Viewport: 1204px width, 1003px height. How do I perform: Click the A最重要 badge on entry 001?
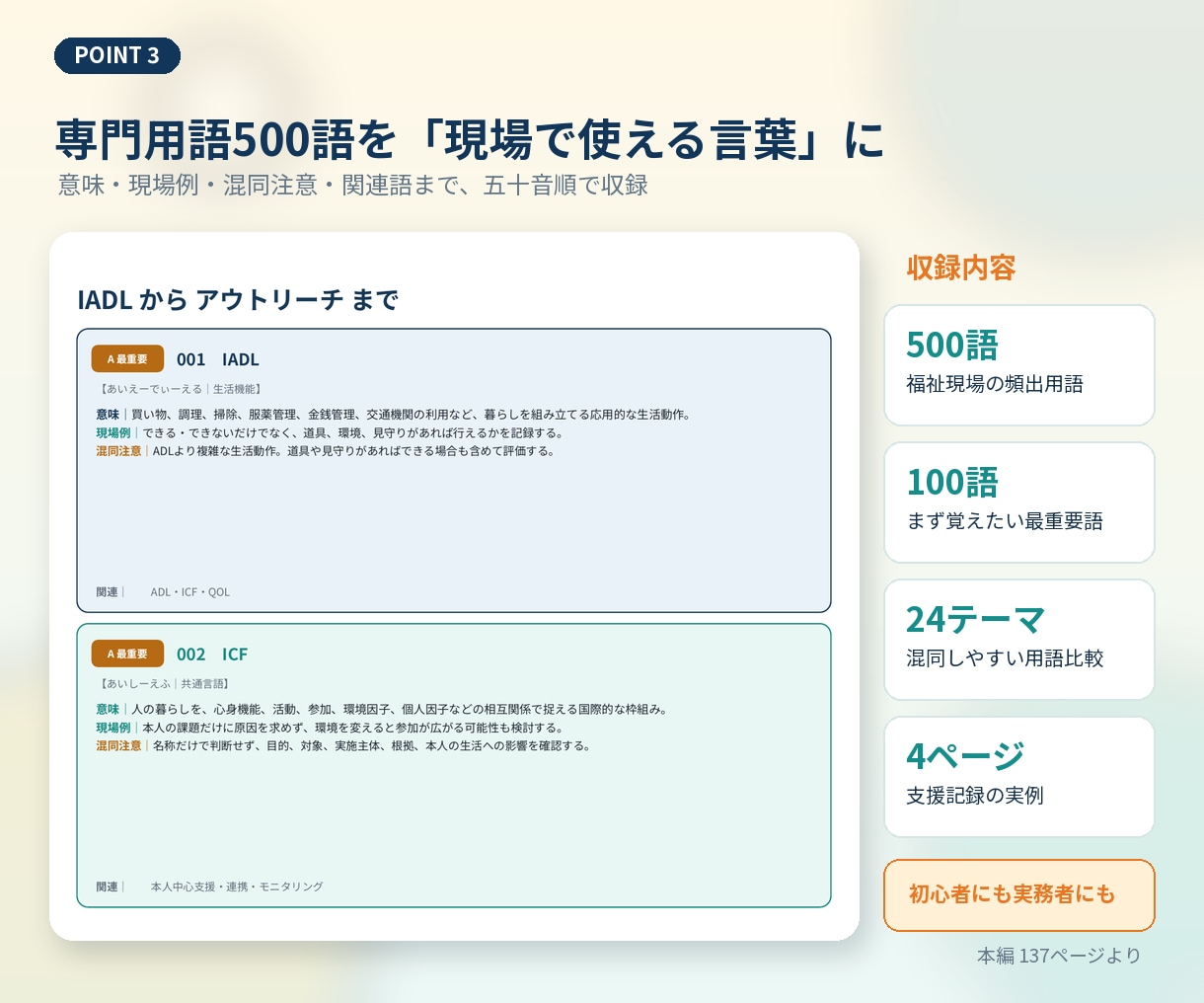pos(127,359)
